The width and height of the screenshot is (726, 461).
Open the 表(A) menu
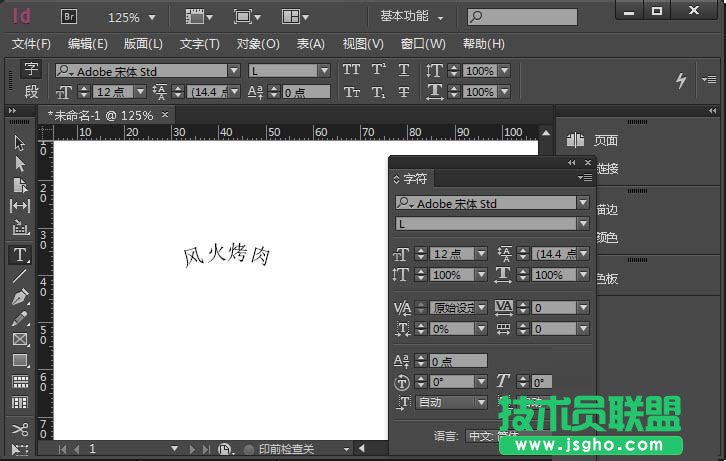(x=310, y=44)
